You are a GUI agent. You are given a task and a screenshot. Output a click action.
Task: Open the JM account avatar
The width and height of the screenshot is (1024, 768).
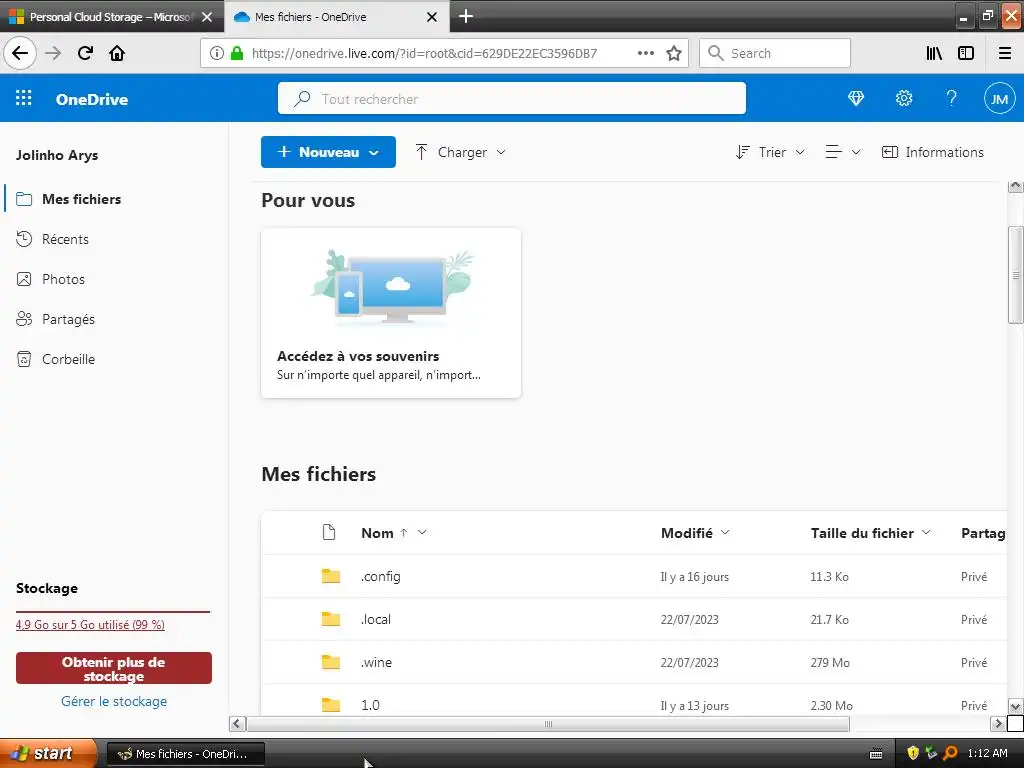(x=999, y=99)
